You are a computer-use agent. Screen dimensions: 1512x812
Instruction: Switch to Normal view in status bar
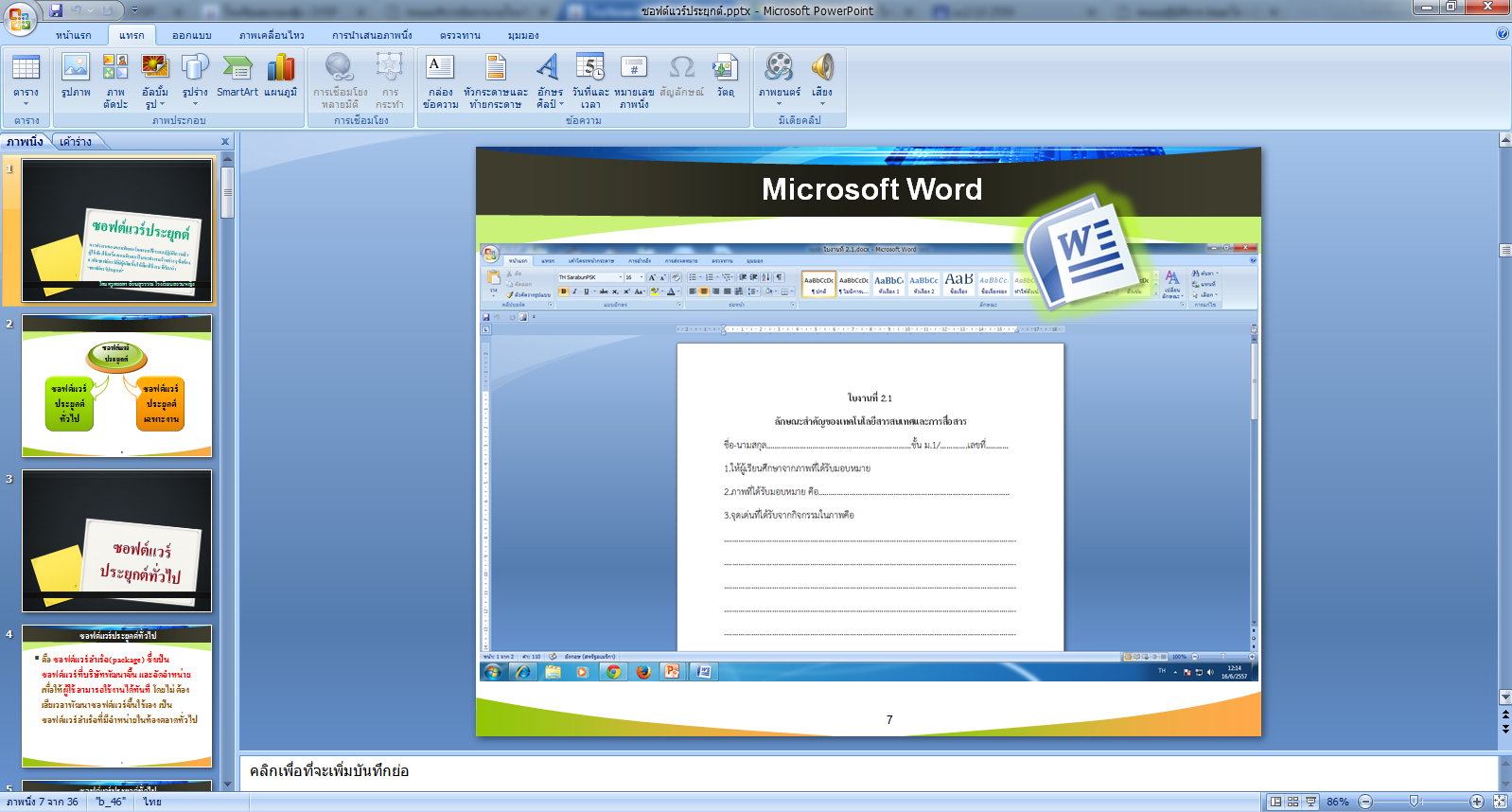pyautogui.click(x=1275, y=802)
